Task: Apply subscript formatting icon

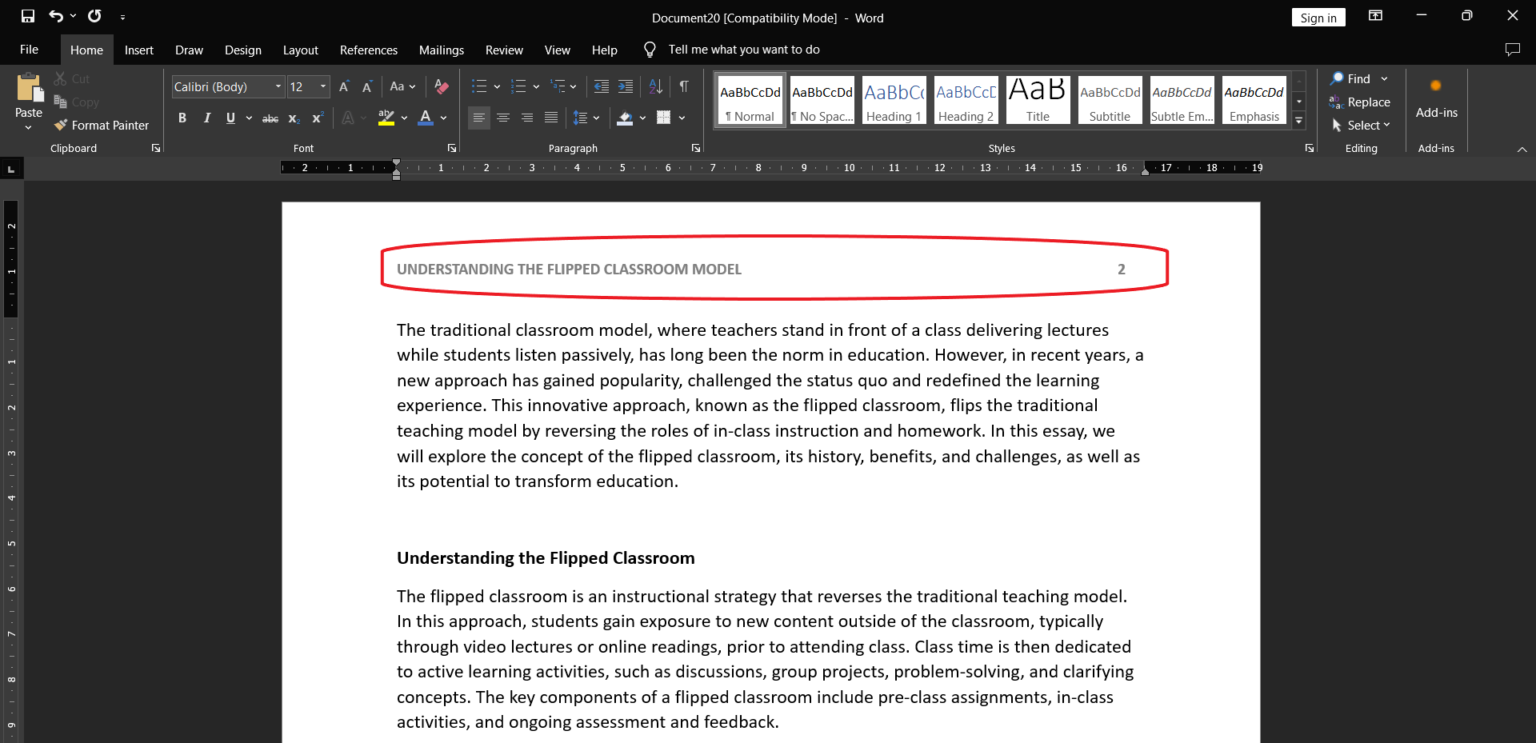Action: click(294, 118)
